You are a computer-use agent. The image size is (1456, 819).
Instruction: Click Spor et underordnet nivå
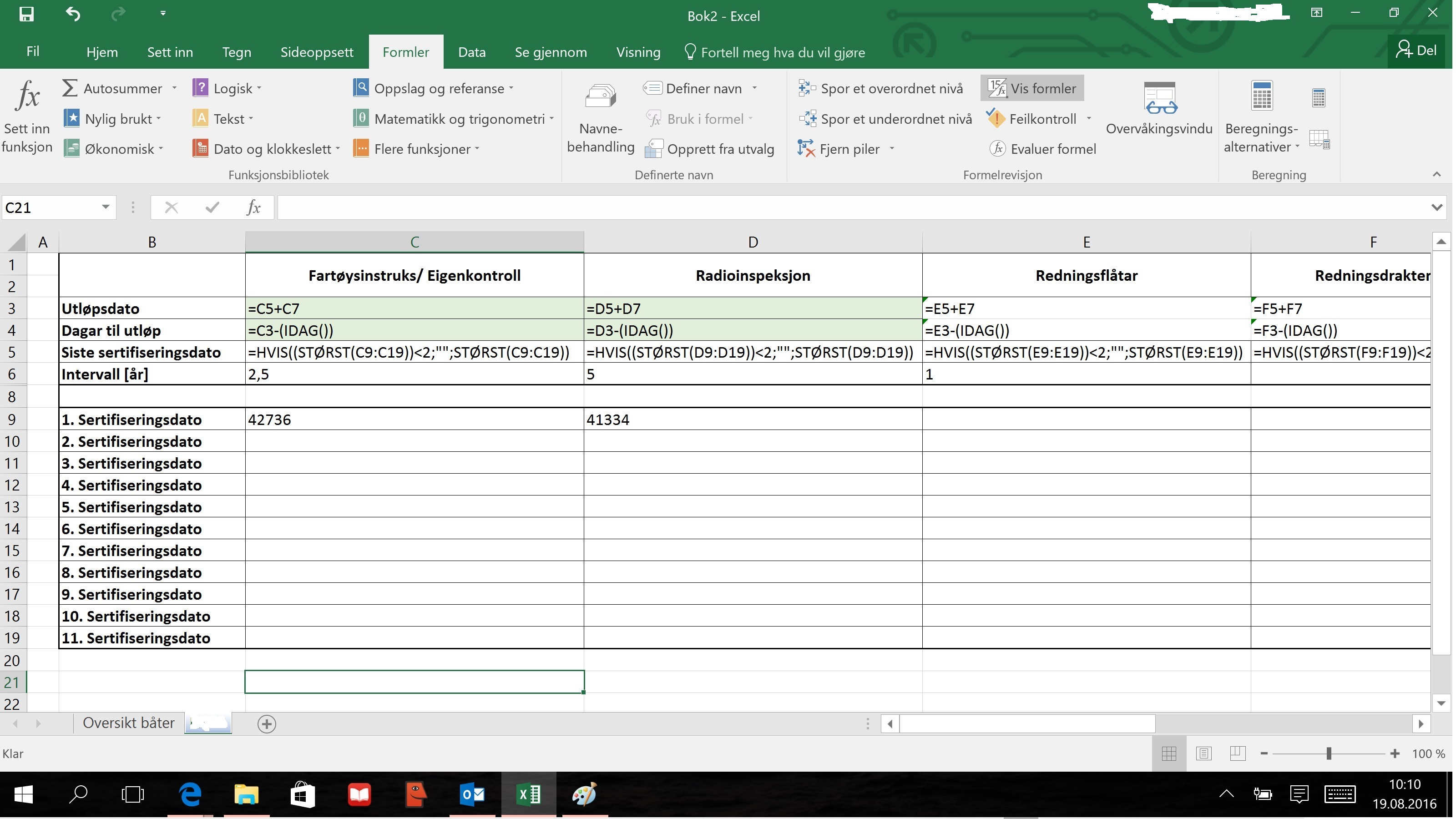click(885, 119)
